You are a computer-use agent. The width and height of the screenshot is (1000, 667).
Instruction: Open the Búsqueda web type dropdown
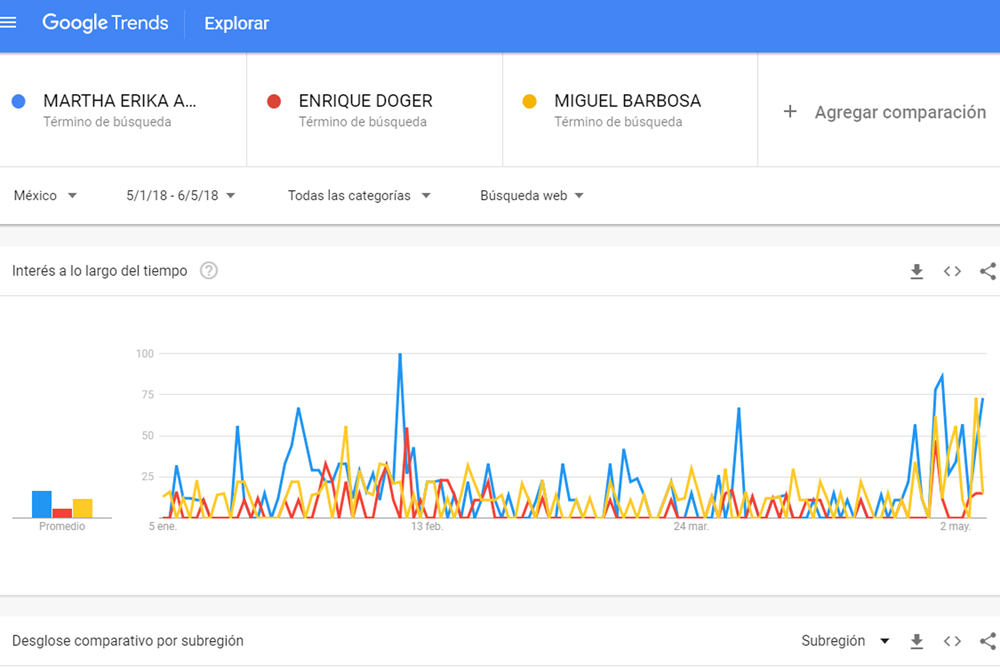[x=532, y=196]
